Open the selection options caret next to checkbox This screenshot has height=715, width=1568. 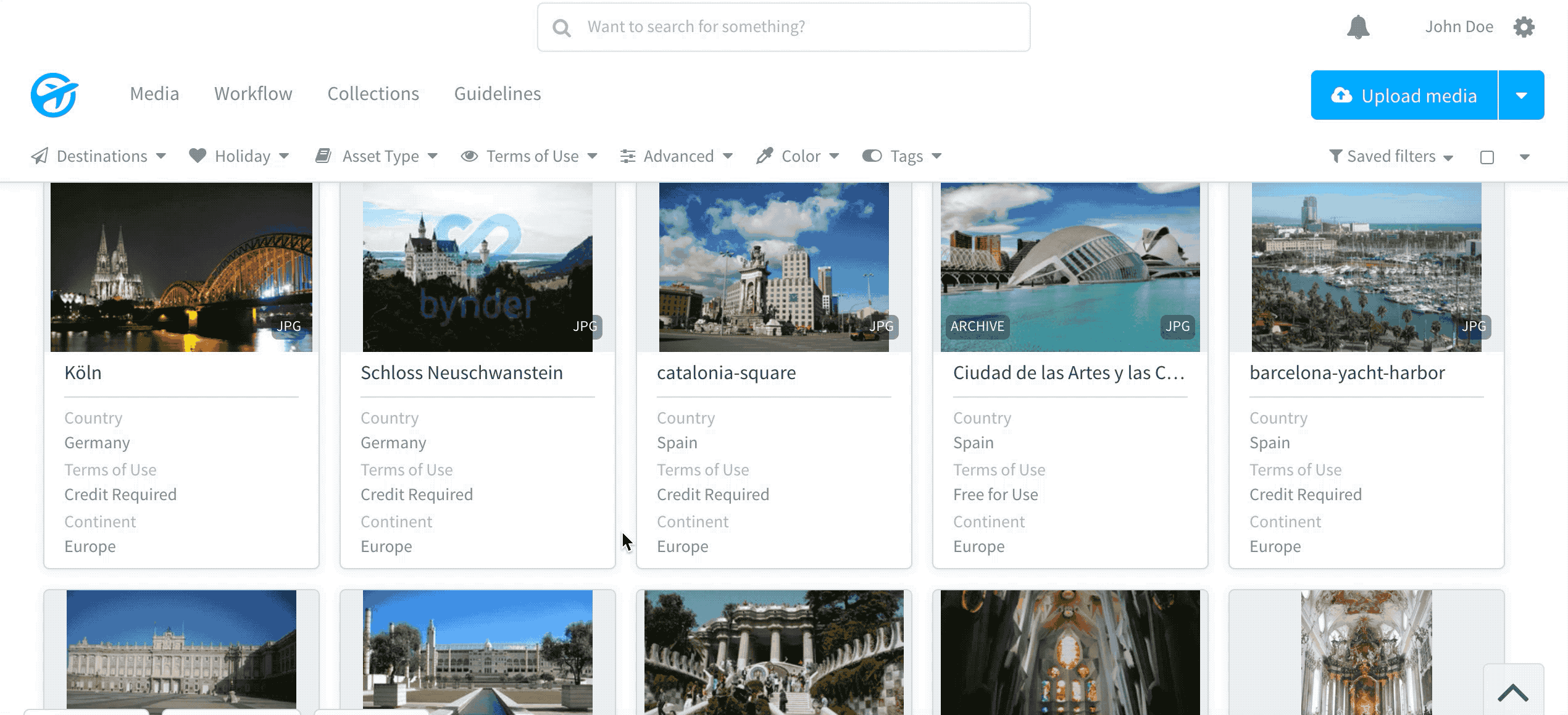click(1525, 157)
